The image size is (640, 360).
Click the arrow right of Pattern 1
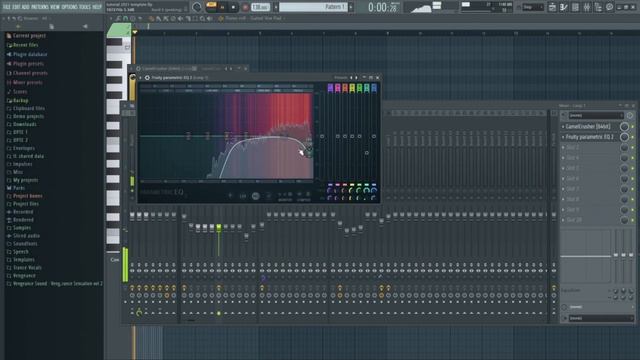351,7
